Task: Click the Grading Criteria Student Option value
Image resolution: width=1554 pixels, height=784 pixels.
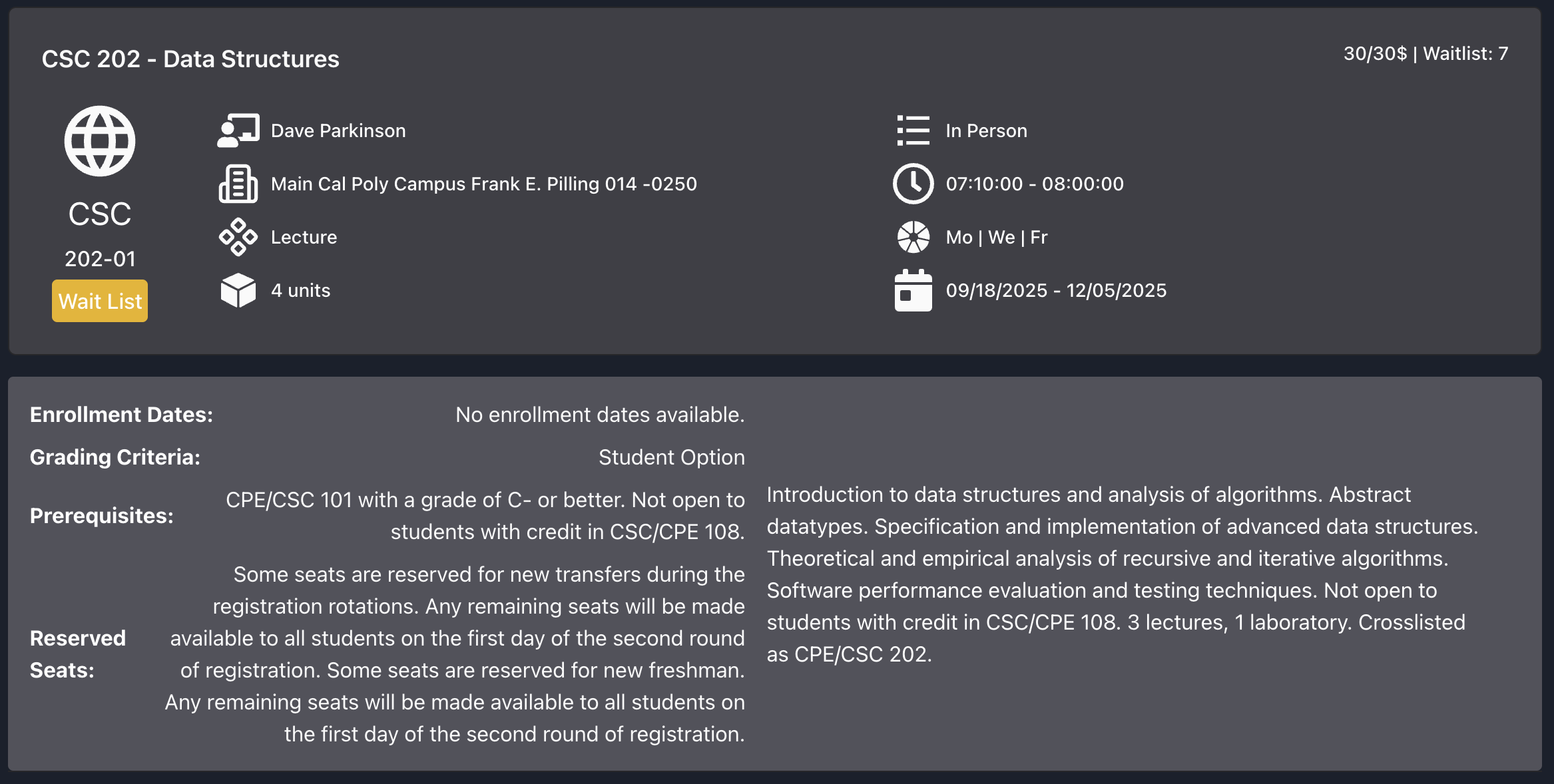Action: pos(671,457)
